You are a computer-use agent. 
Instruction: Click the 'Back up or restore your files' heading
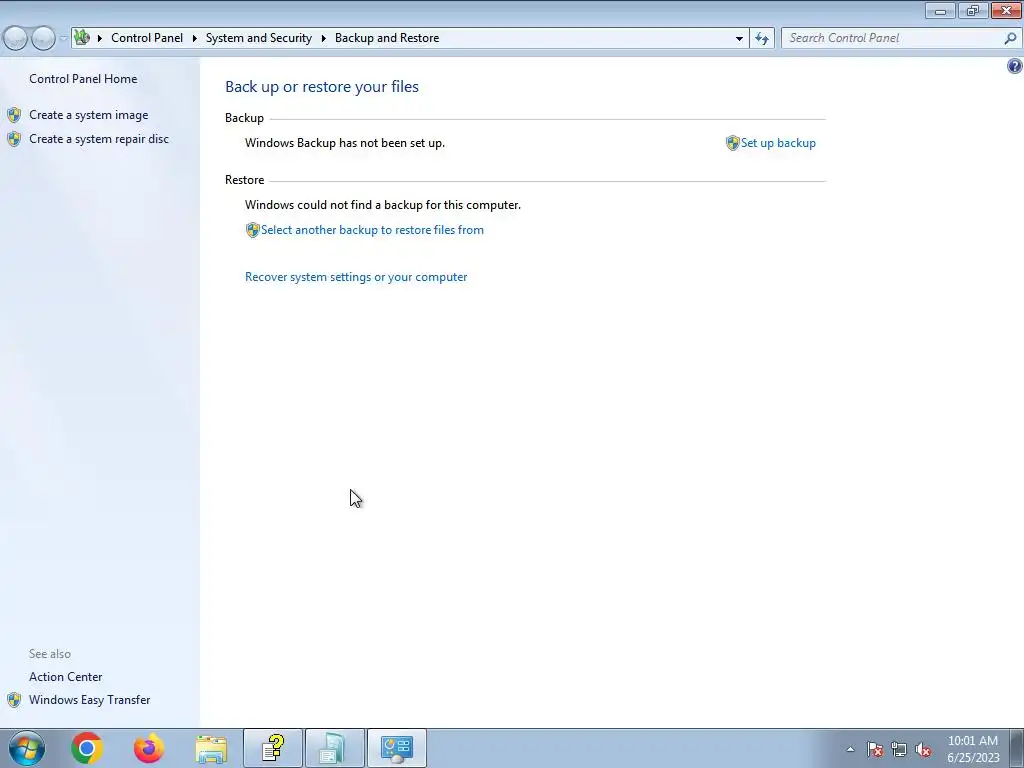322,87
